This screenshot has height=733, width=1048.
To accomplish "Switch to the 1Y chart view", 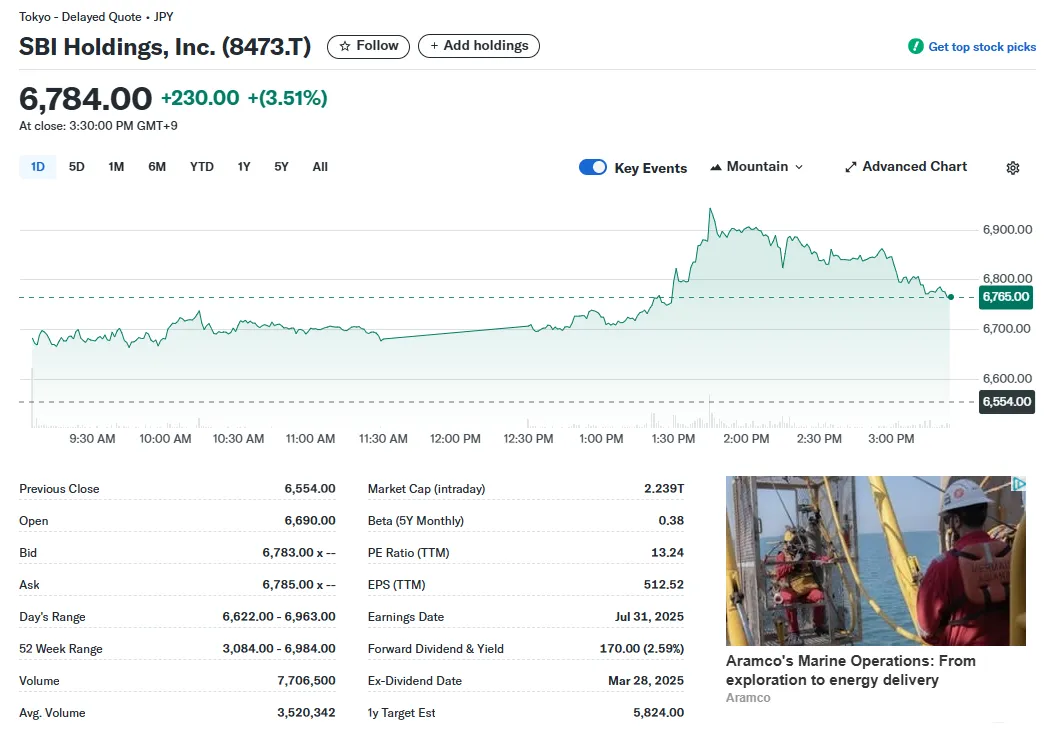I will pyautogui.click(x=244, y=167).
